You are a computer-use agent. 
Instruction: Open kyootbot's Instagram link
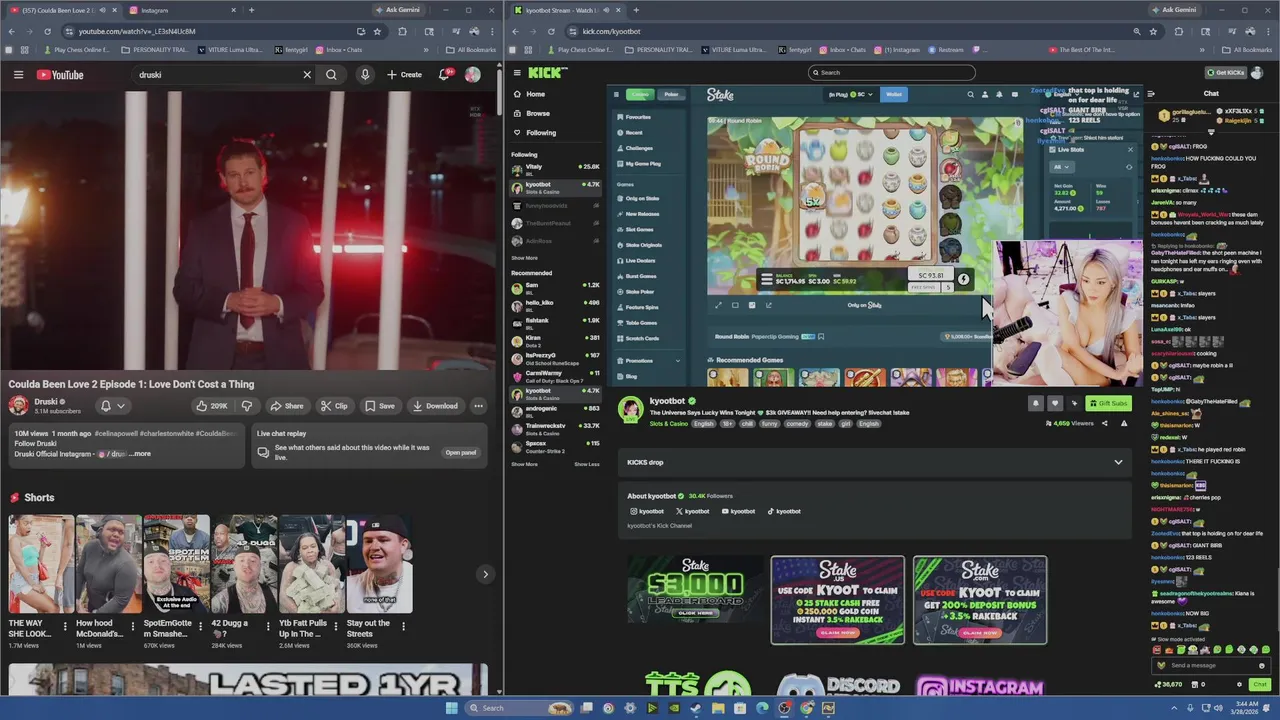click(647, 511)
